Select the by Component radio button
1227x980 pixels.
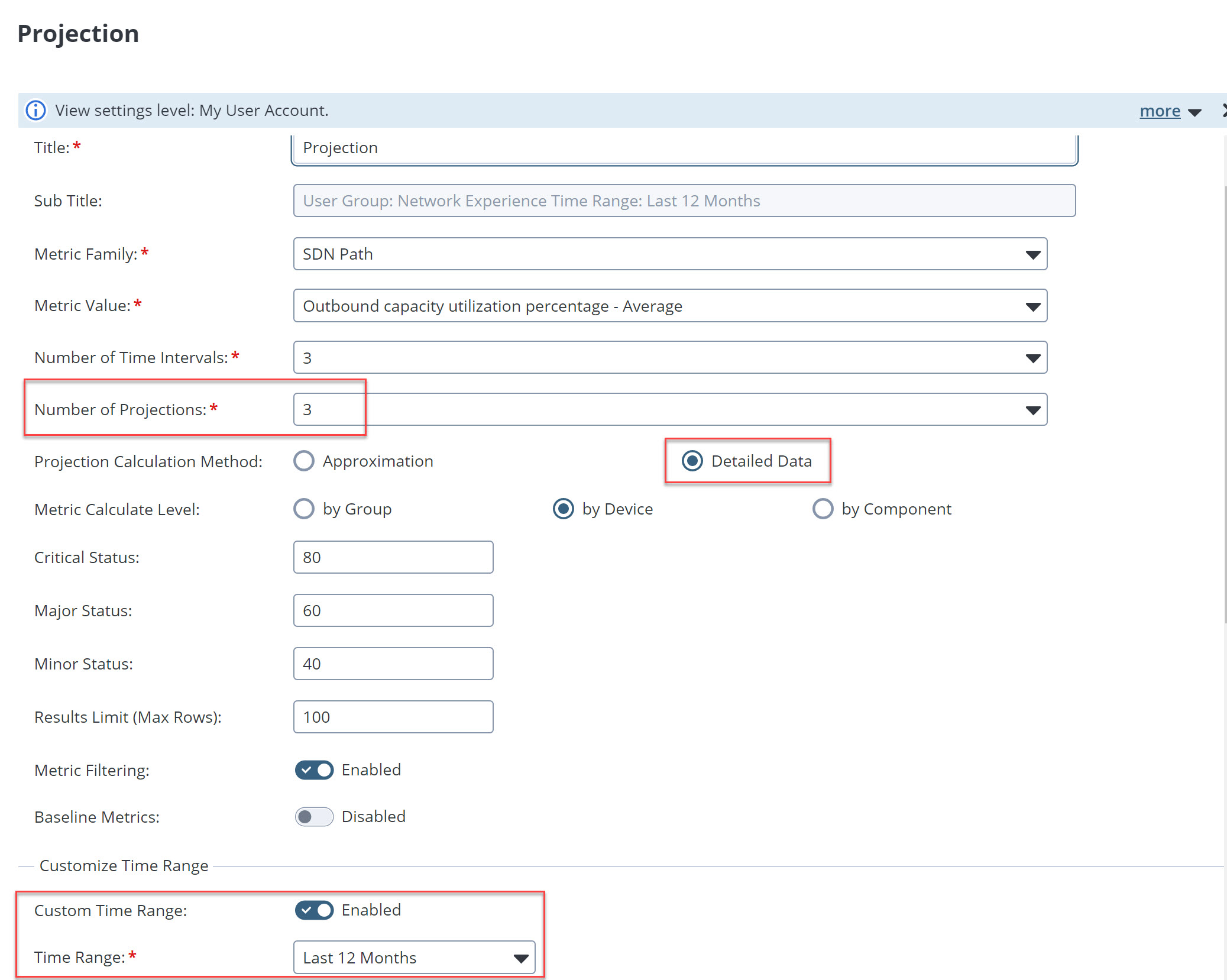tap(823, 509)
